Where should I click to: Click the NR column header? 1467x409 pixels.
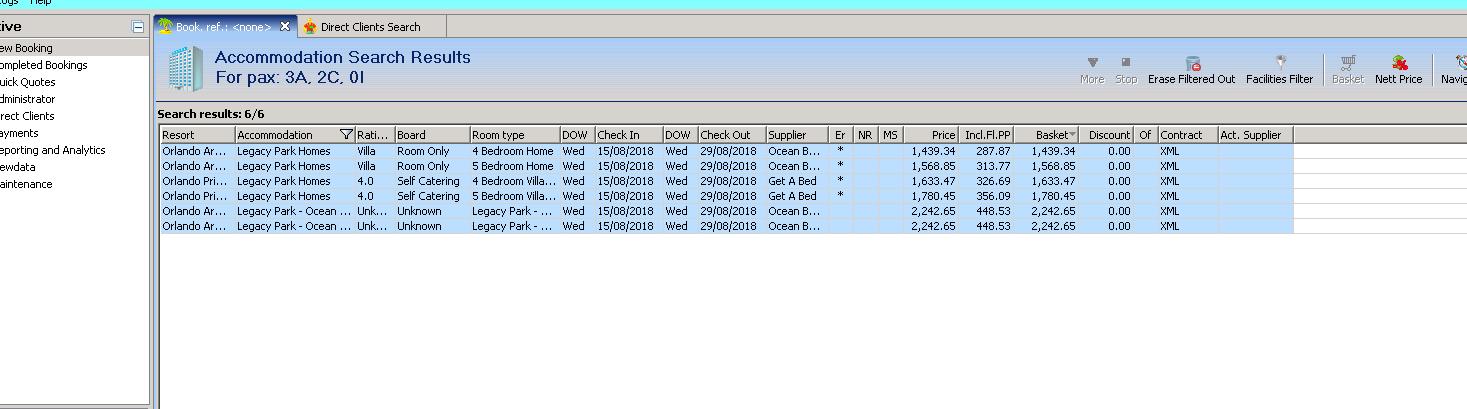[866, 135]
